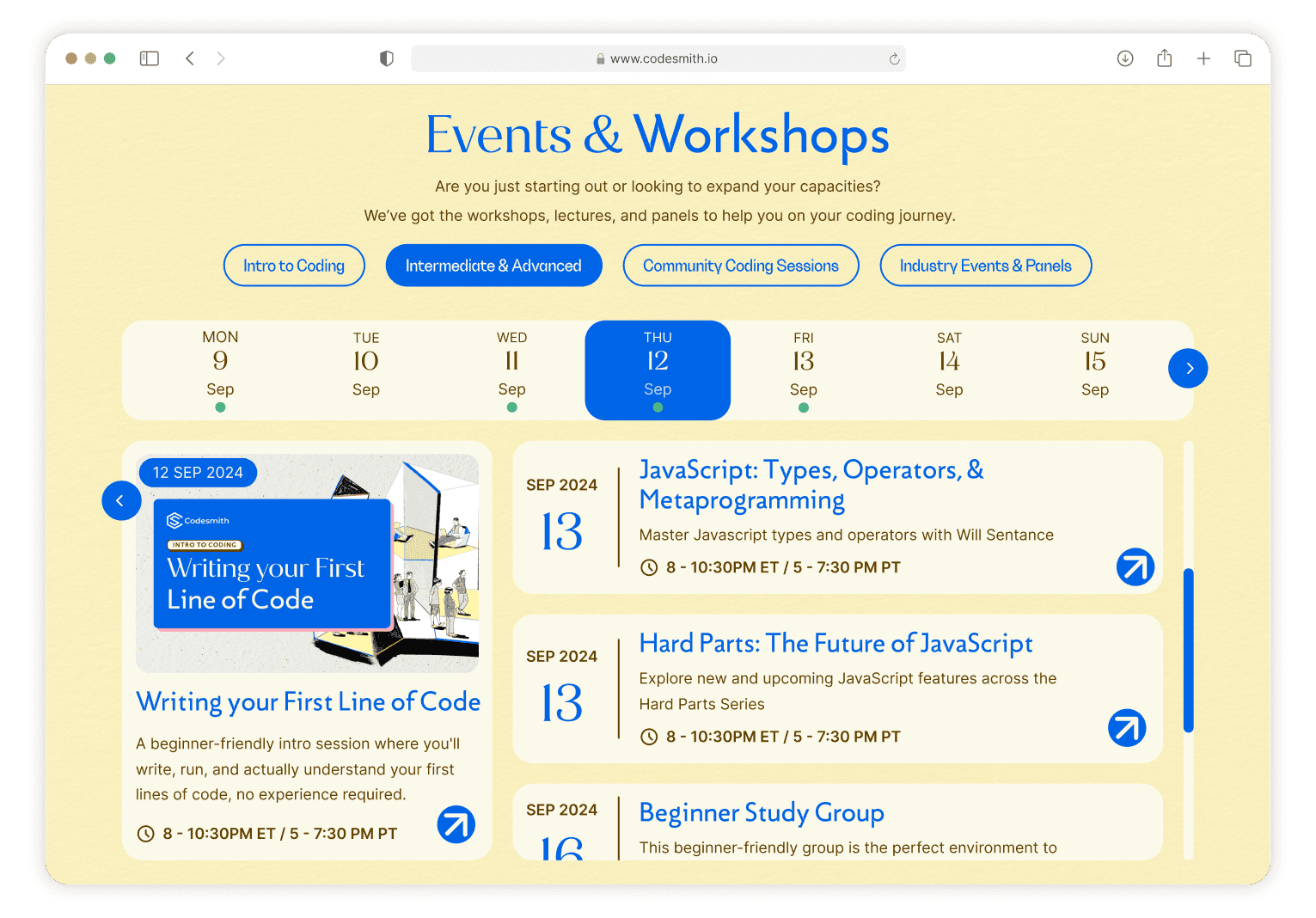
Task: Open the Beginner Study Group event link
Action: [x=762, y=812]
